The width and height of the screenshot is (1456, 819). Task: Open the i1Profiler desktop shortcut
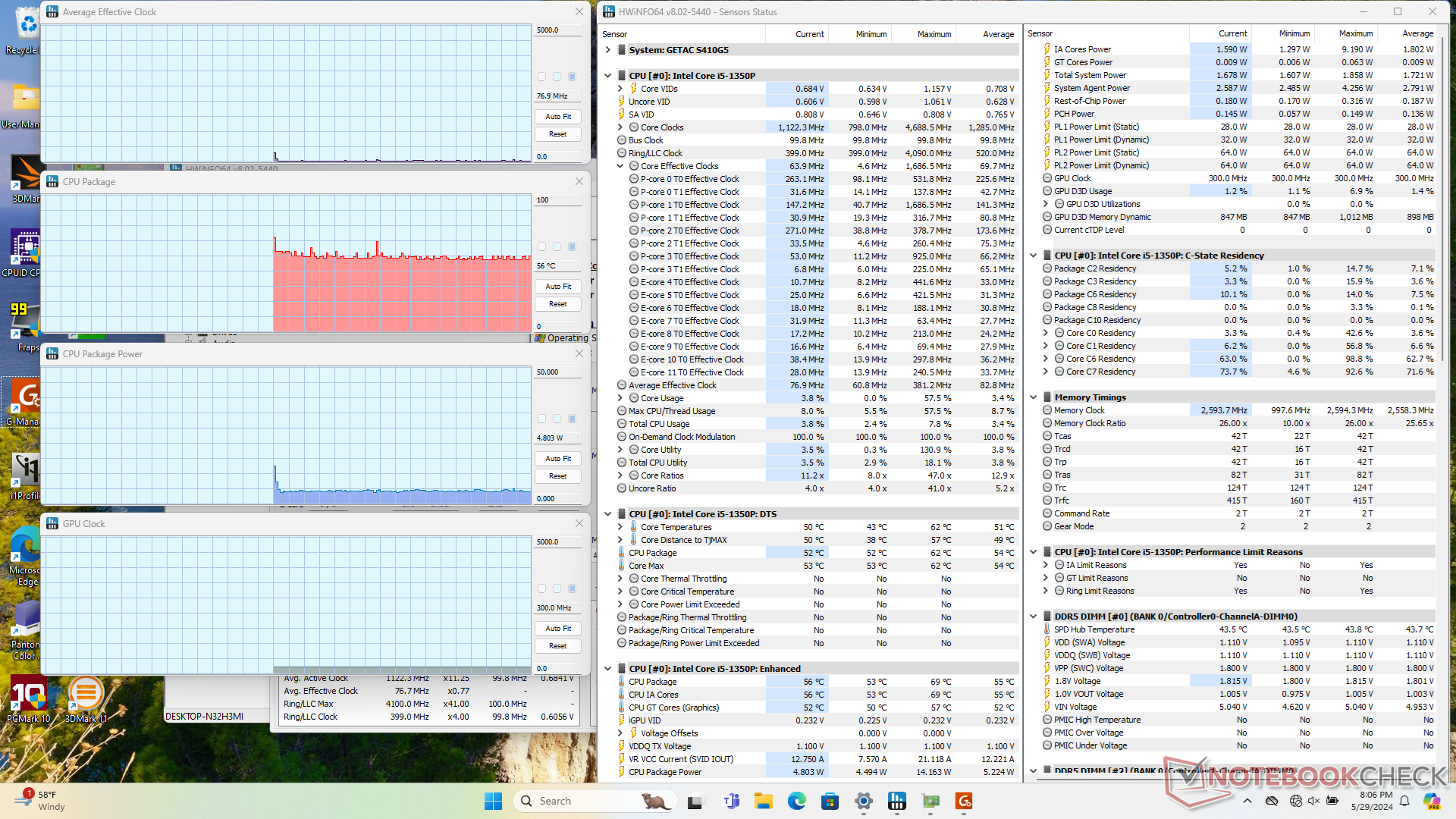pos(25,476)
